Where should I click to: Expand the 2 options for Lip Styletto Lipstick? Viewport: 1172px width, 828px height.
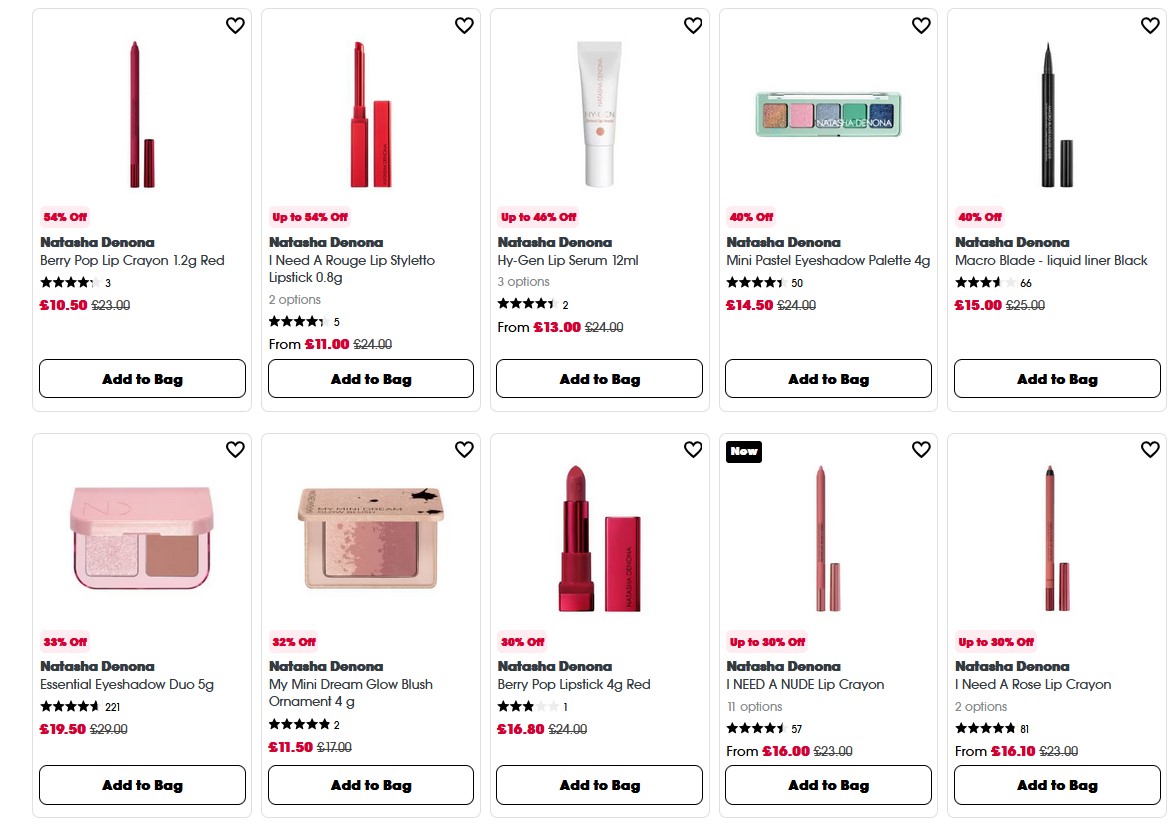296,299
